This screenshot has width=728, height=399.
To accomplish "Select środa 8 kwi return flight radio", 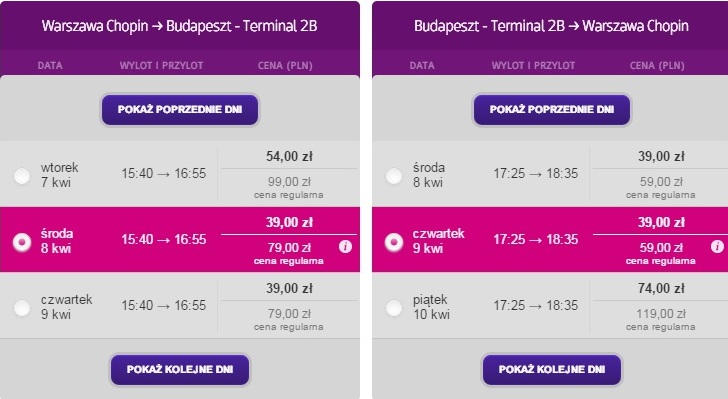I will [394, 176].
